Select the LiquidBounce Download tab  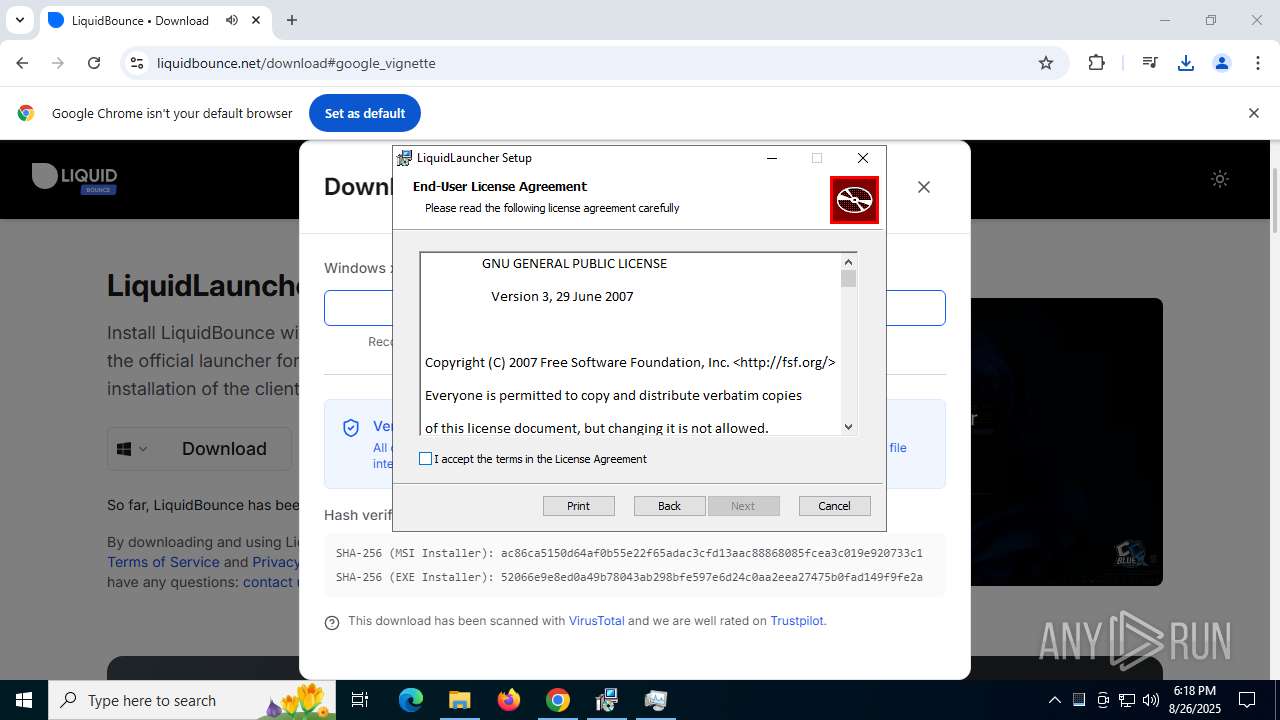pos(140,20)
